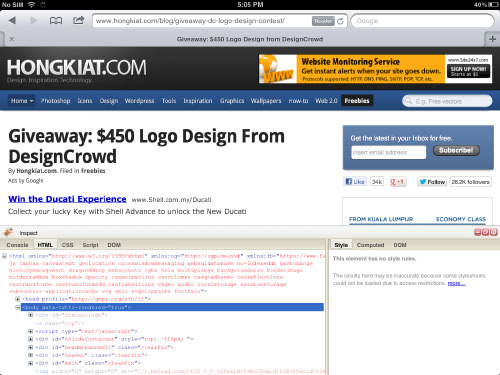Go to the Photoshop navigation item

tap(55, 101)
